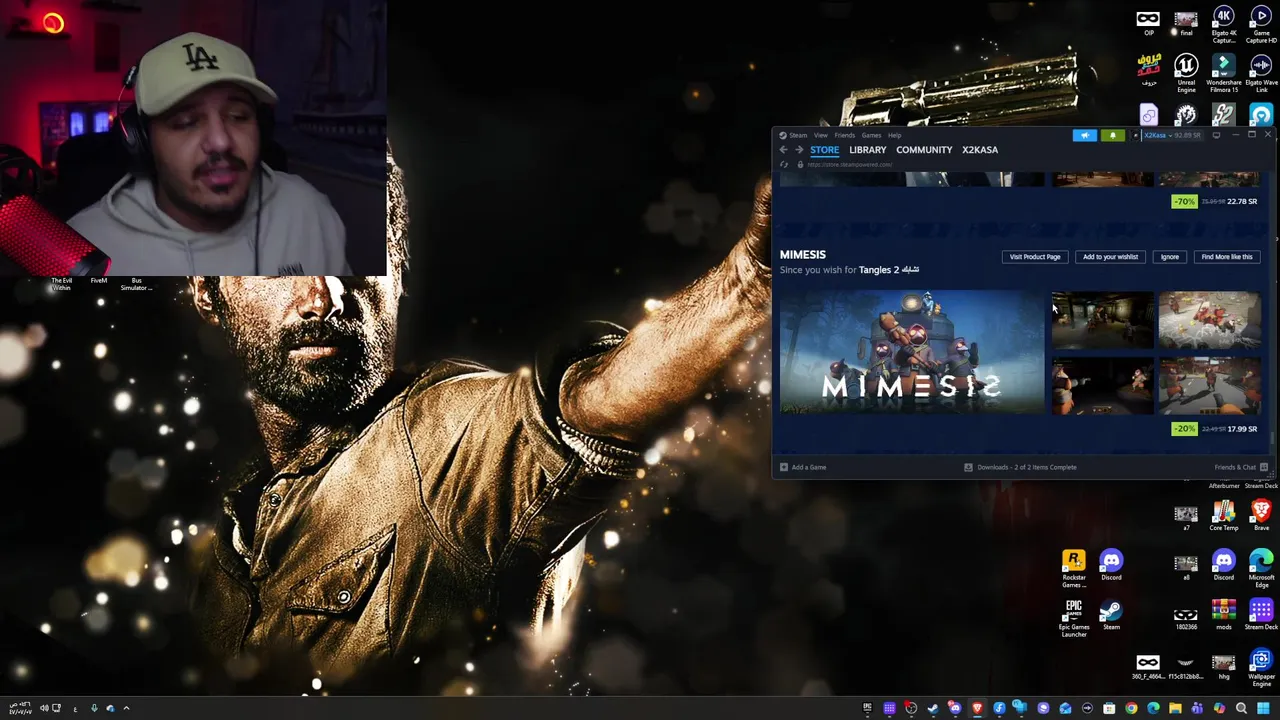Open the Friends menu in Steam
The image size is (1280, 720).
(845, 135)
